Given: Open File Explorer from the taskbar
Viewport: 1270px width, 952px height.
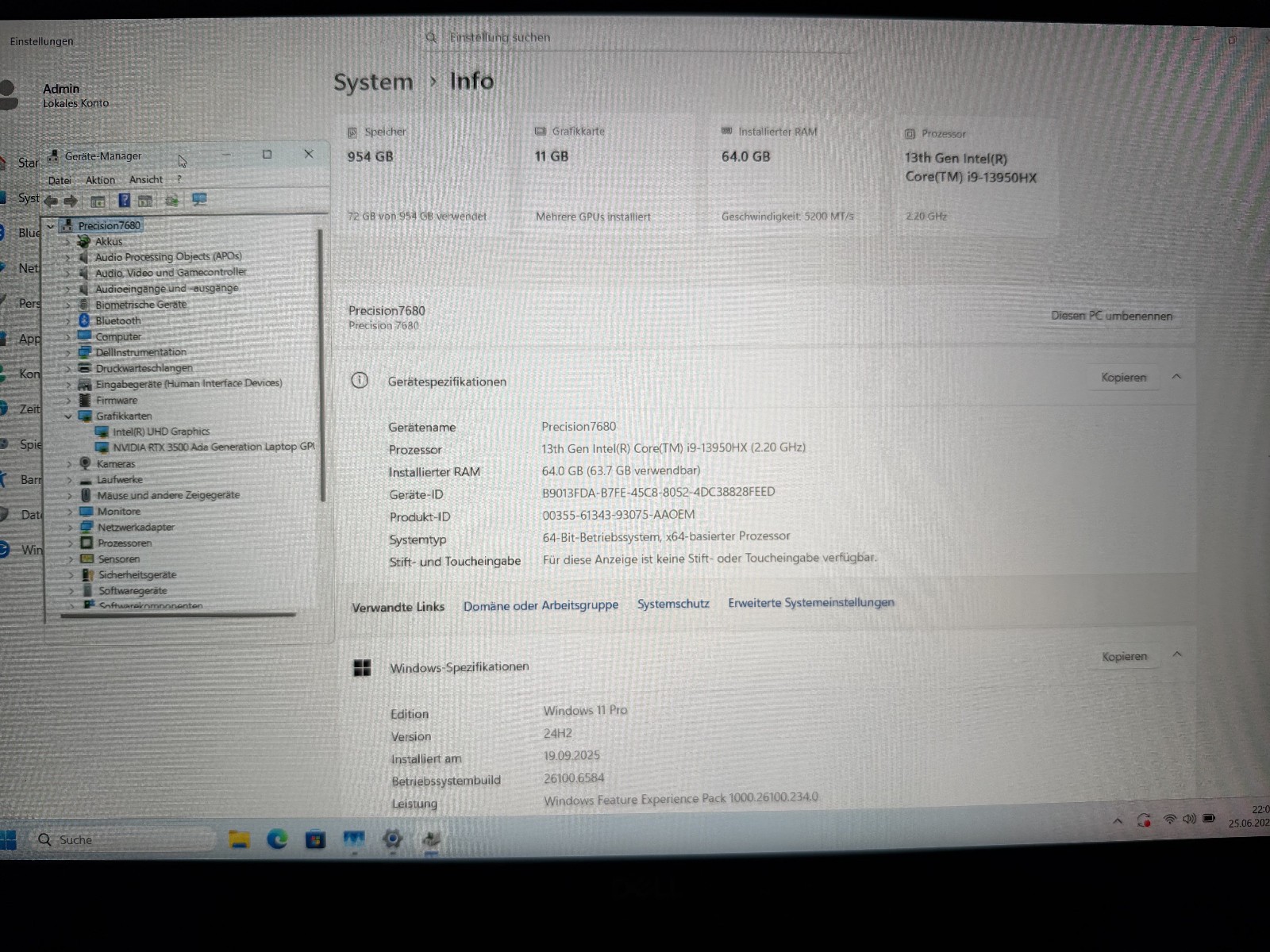Looking at the screenshot, I should point(239,839).
